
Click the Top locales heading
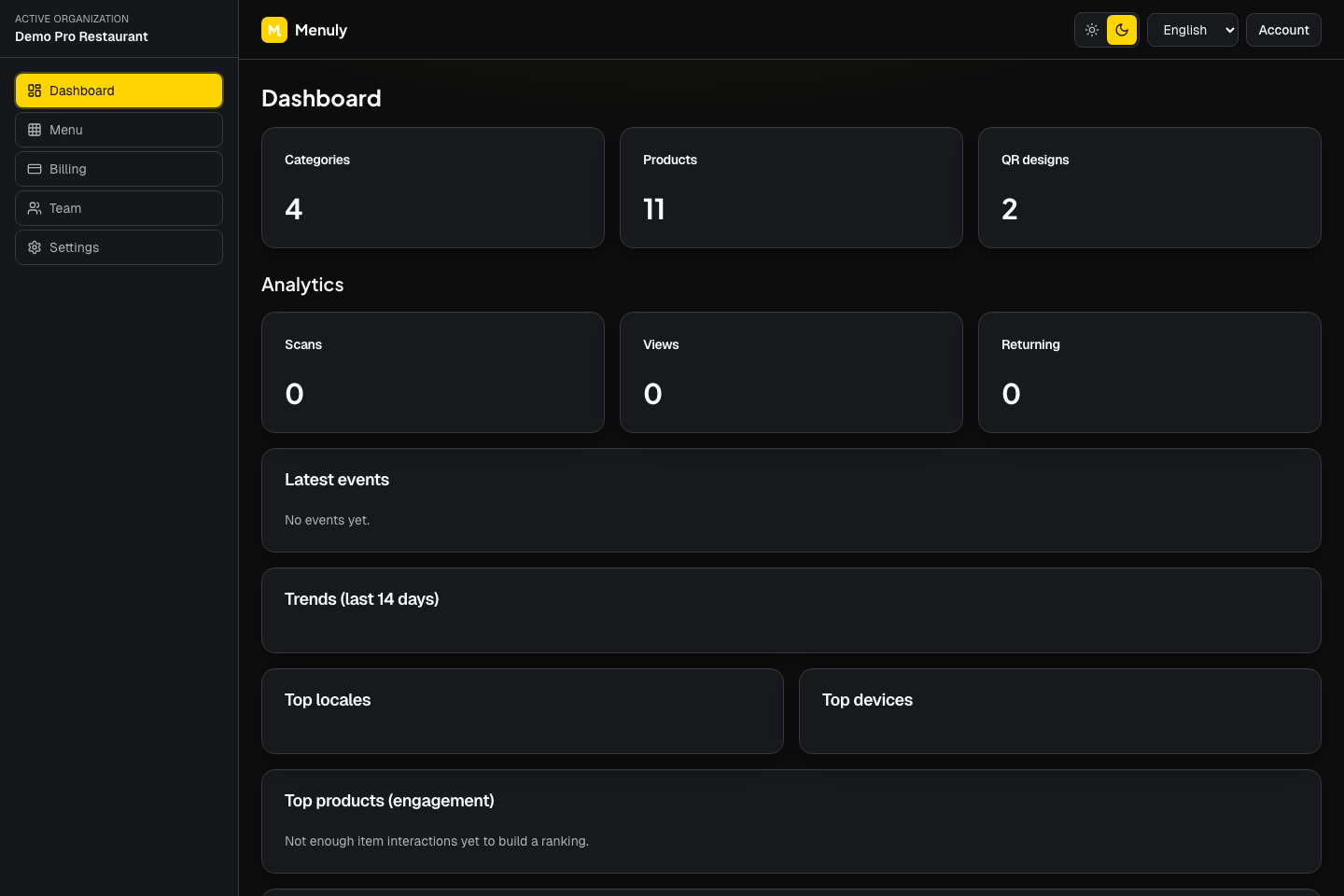point(328,700)
